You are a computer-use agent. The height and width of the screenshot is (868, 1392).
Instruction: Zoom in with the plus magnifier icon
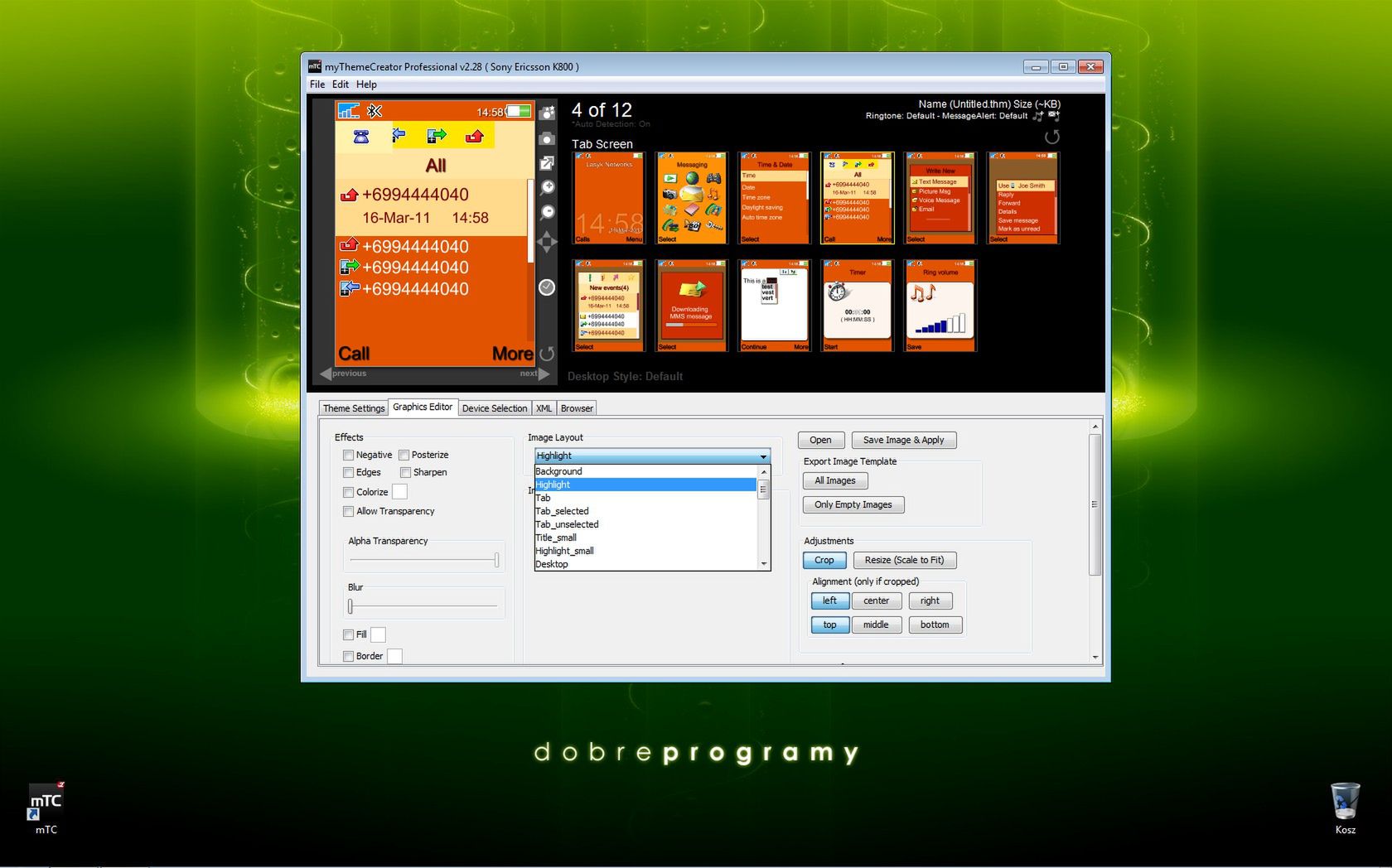(547, 188)
